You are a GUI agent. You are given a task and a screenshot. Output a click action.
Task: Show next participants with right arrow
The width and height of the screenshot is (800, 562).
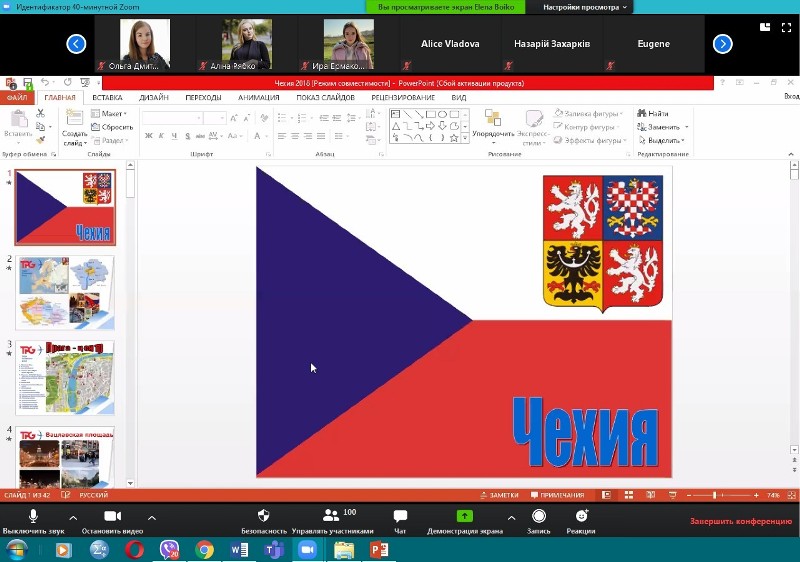pos(722,44)
